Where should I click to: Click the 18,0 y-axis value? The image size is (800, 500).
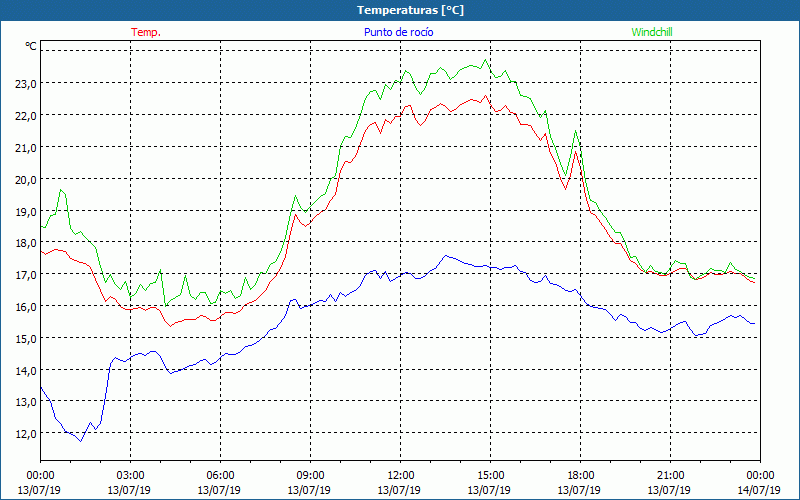tap(26, 243)
